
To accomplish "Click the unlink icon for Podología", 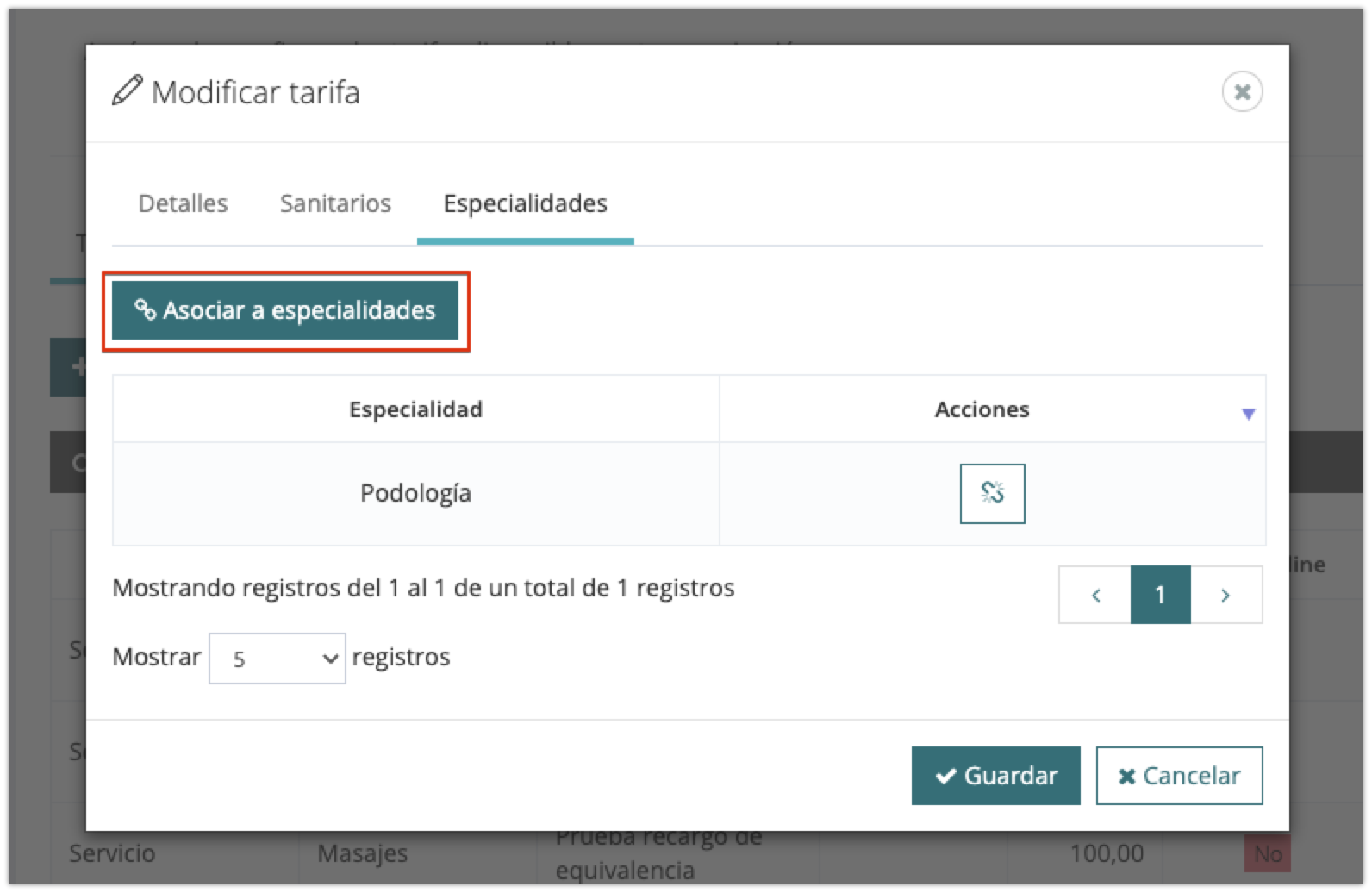I will 992,493.
